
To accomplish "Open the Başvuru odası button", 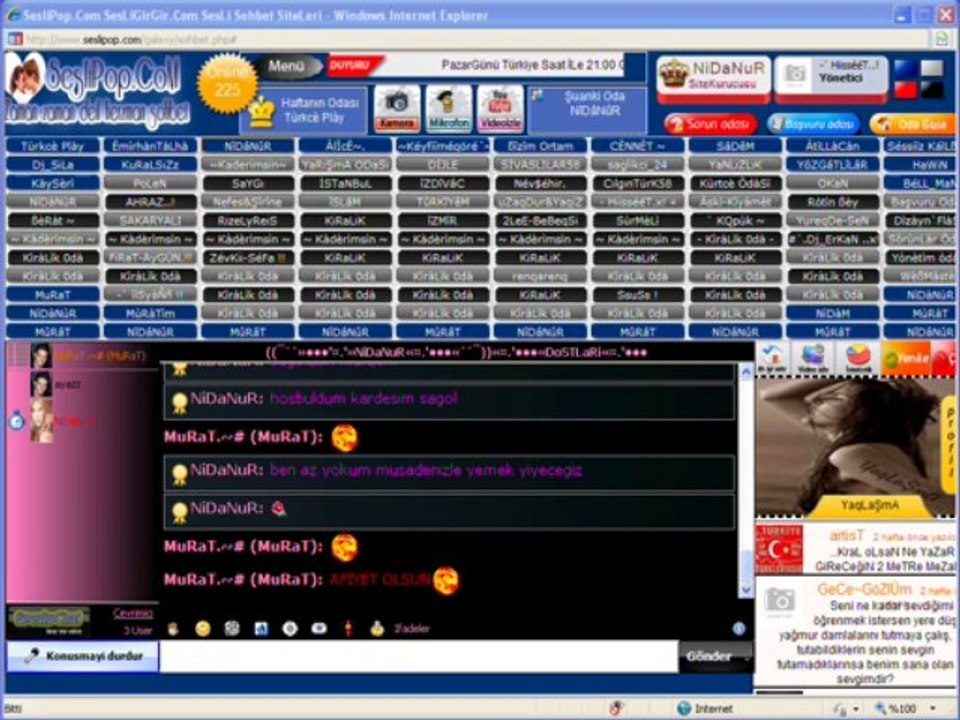I will (x=814, y=124).
